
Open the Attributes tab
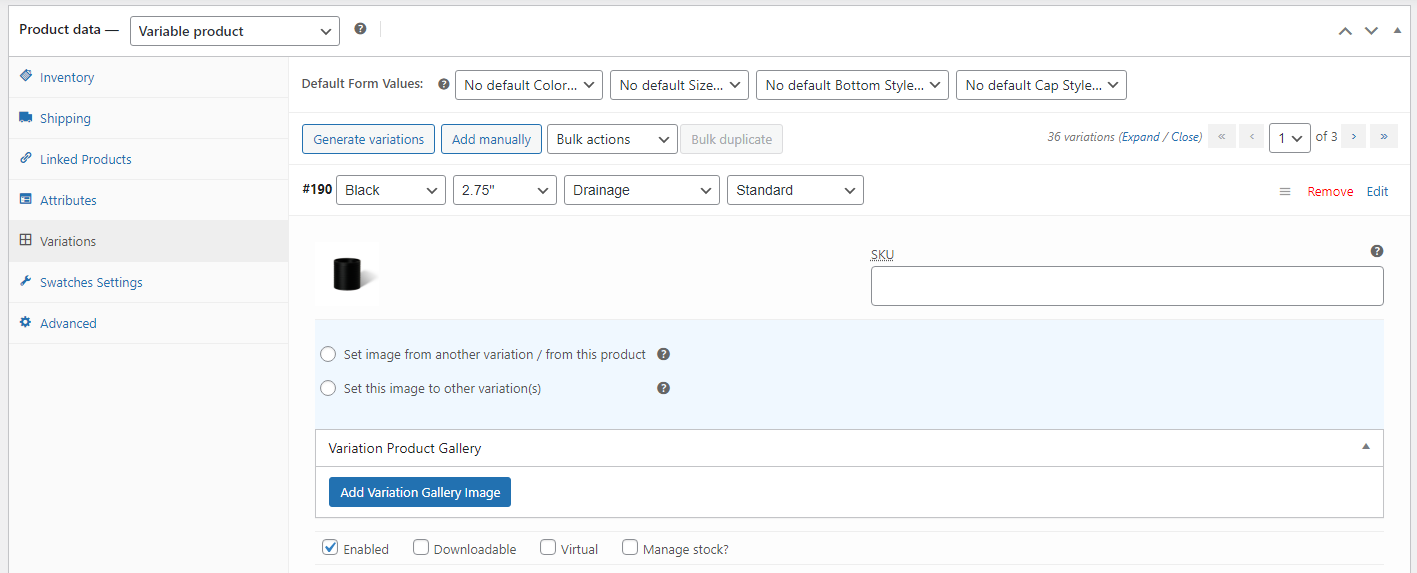(x=68, y=200)
